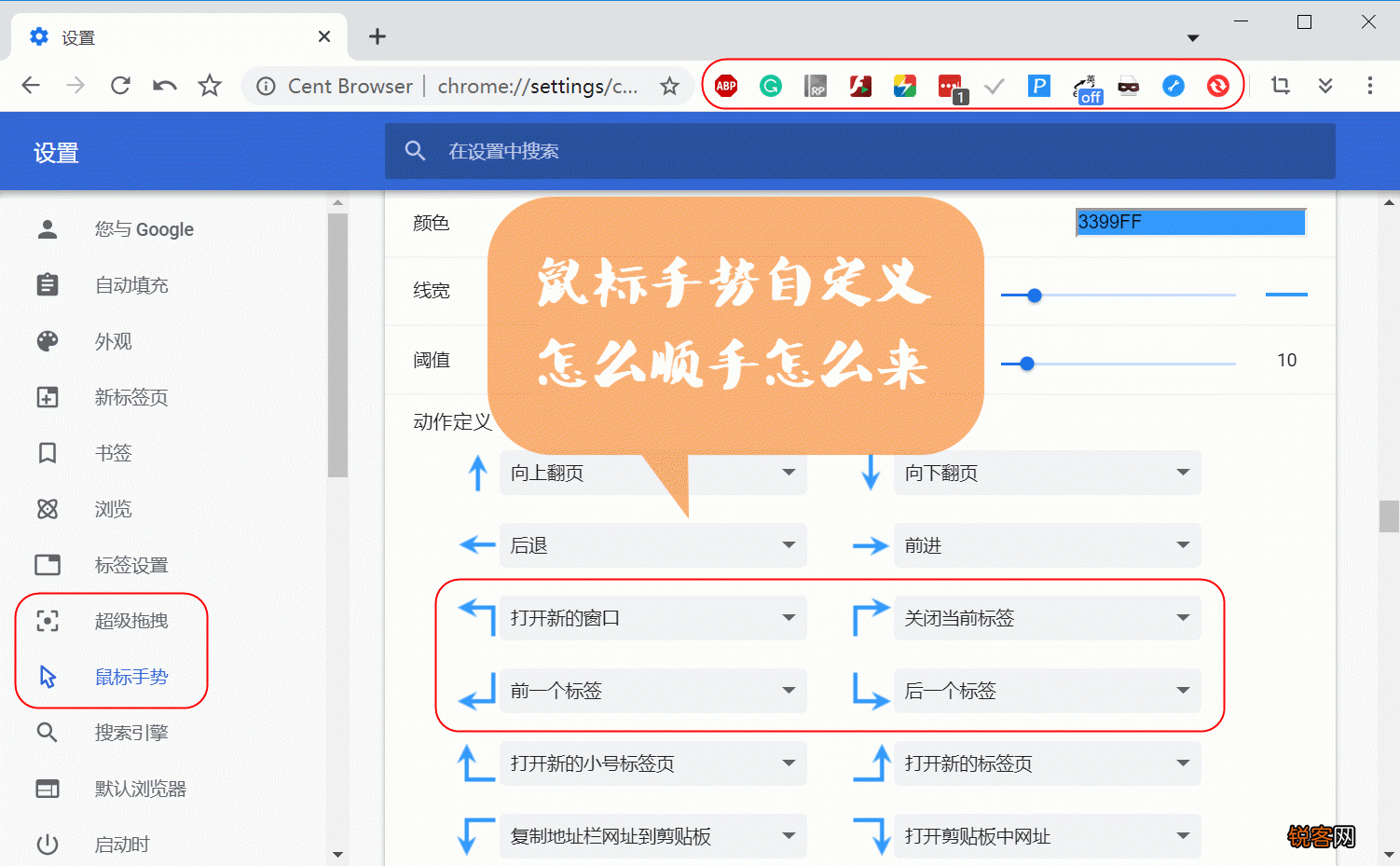Screen dimensions: 1400x866
Task: Open the red Flash extension icon
Action: tap(860, 86)
